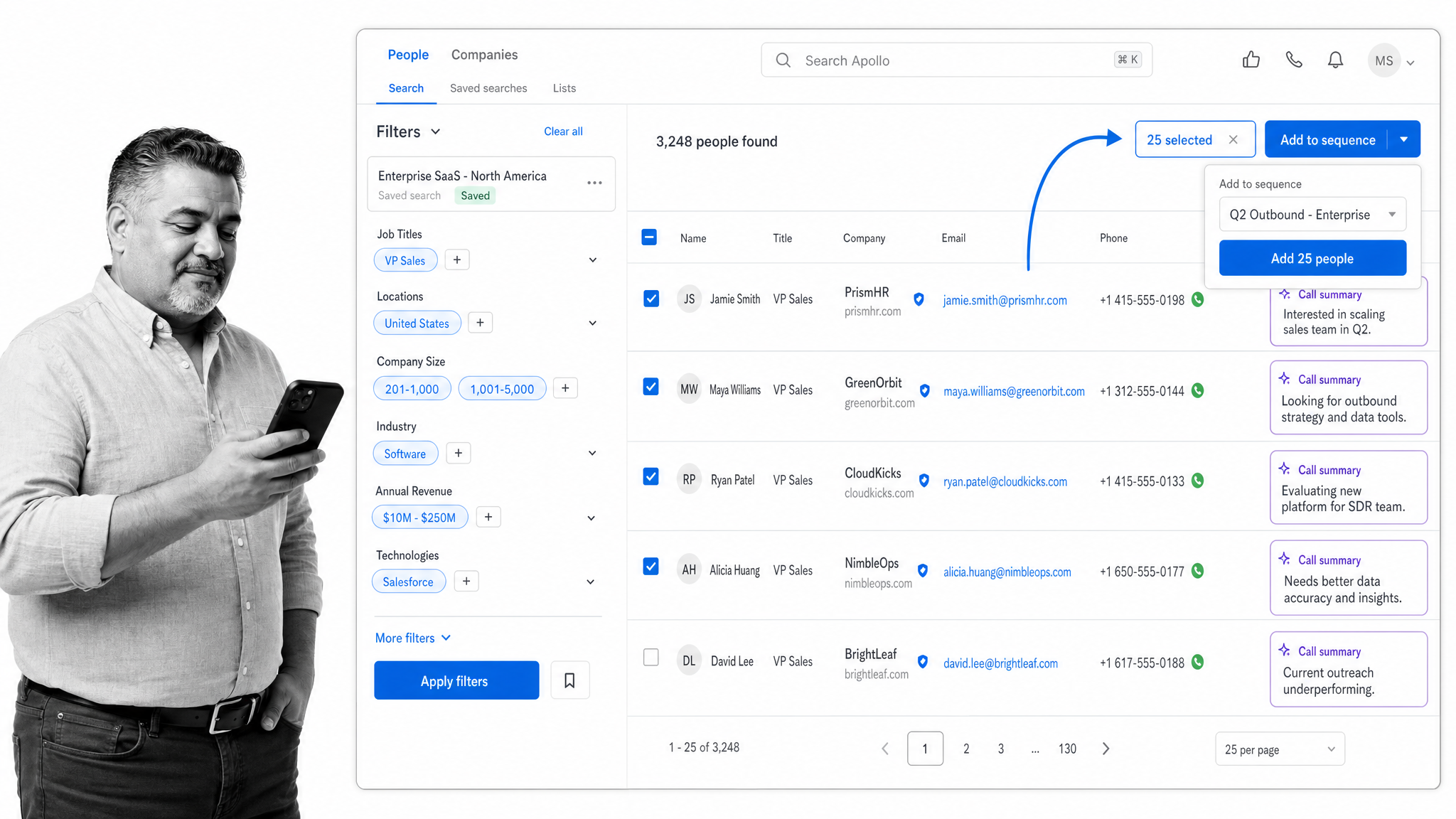
Task: Add another Industry filter with plus
Action: coord(459,453)
